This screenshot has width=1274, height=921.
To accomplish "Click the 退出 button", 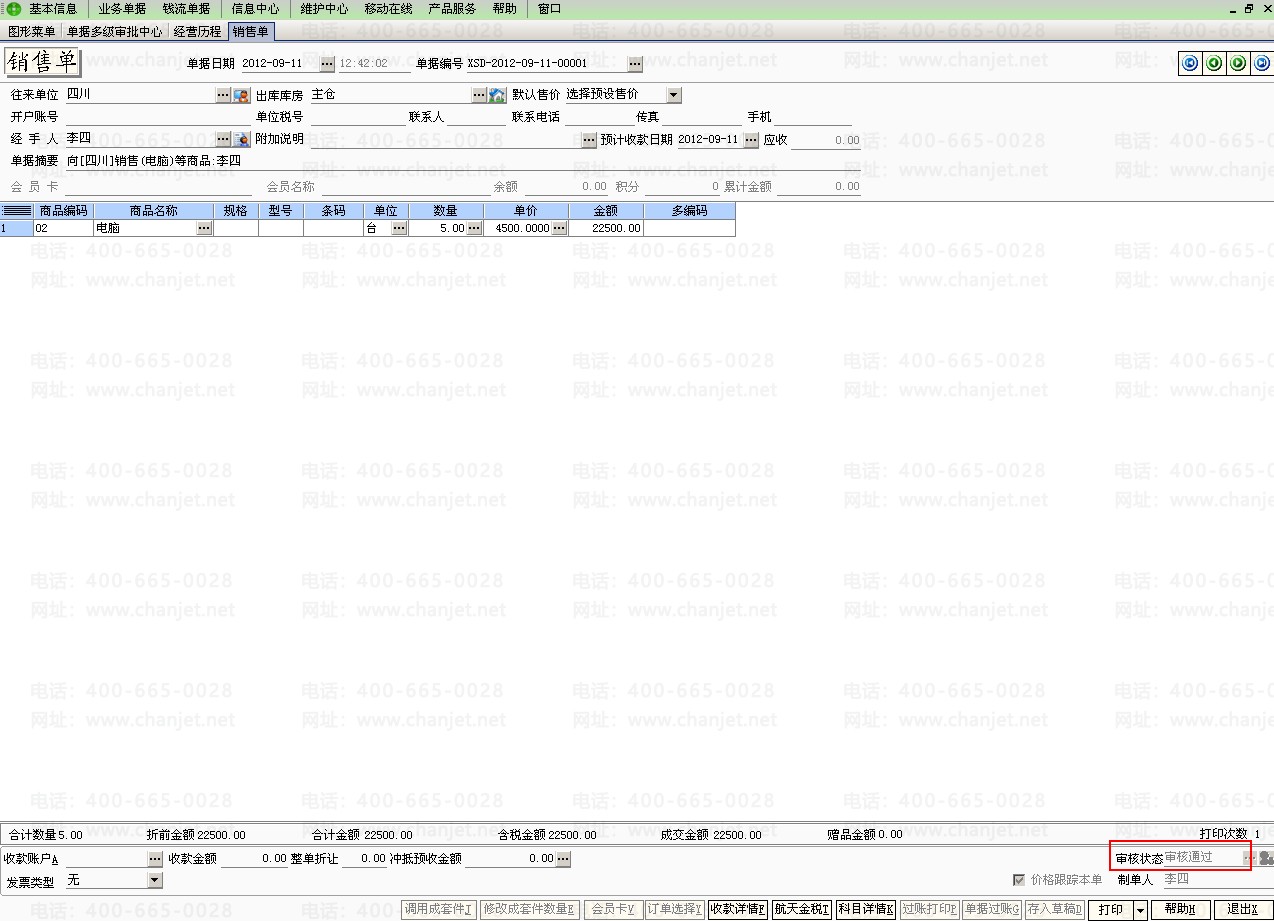I will pos(1242,909).
